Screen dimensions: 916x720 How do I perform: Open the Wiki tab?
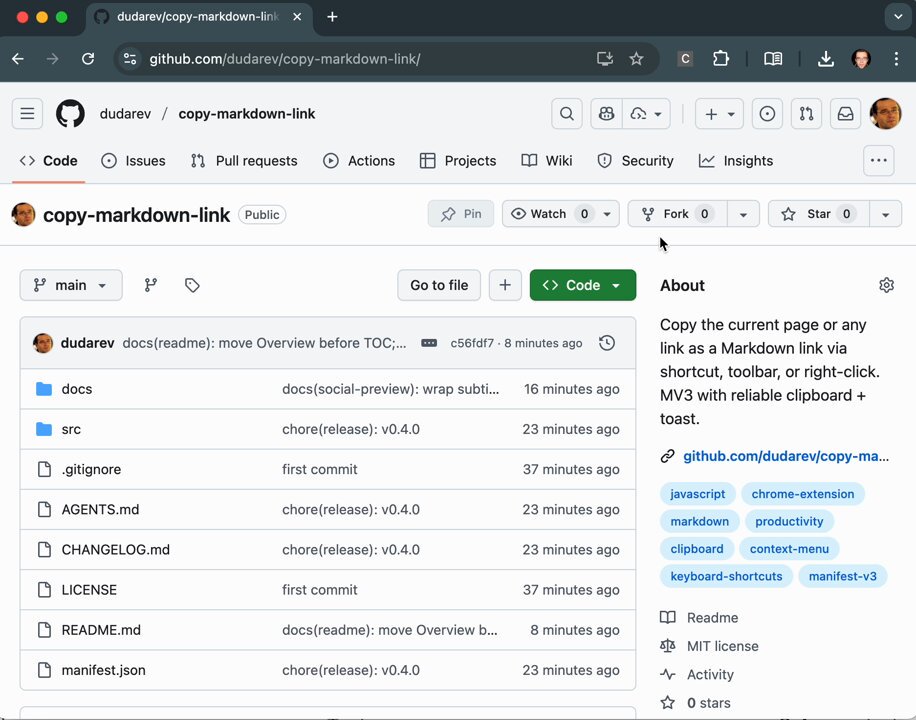pos(547,161)
